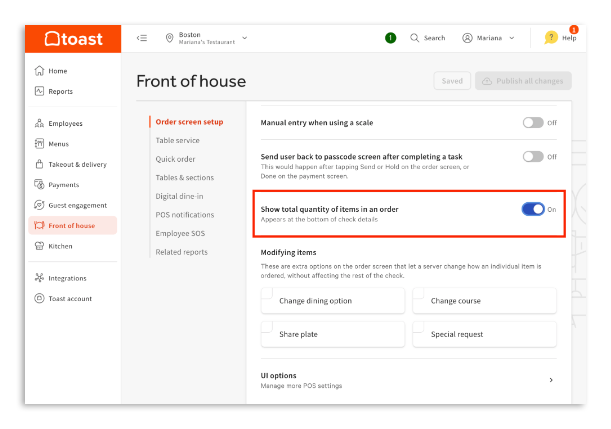Go to Home in sidebar
Image resolution: width=611 pixels, height=429 pixels.
(57, 71)
